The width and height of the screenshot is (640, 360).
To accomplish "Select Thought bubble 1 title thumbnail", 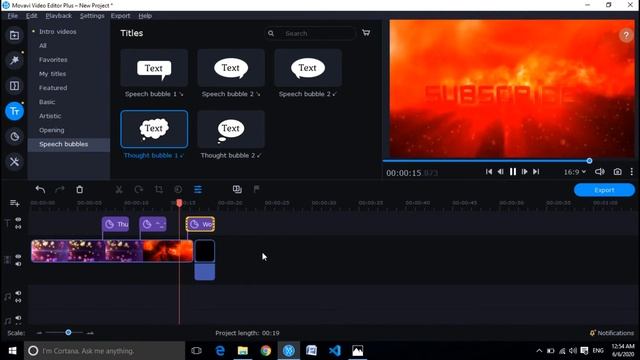I will (x=154, y=129).
